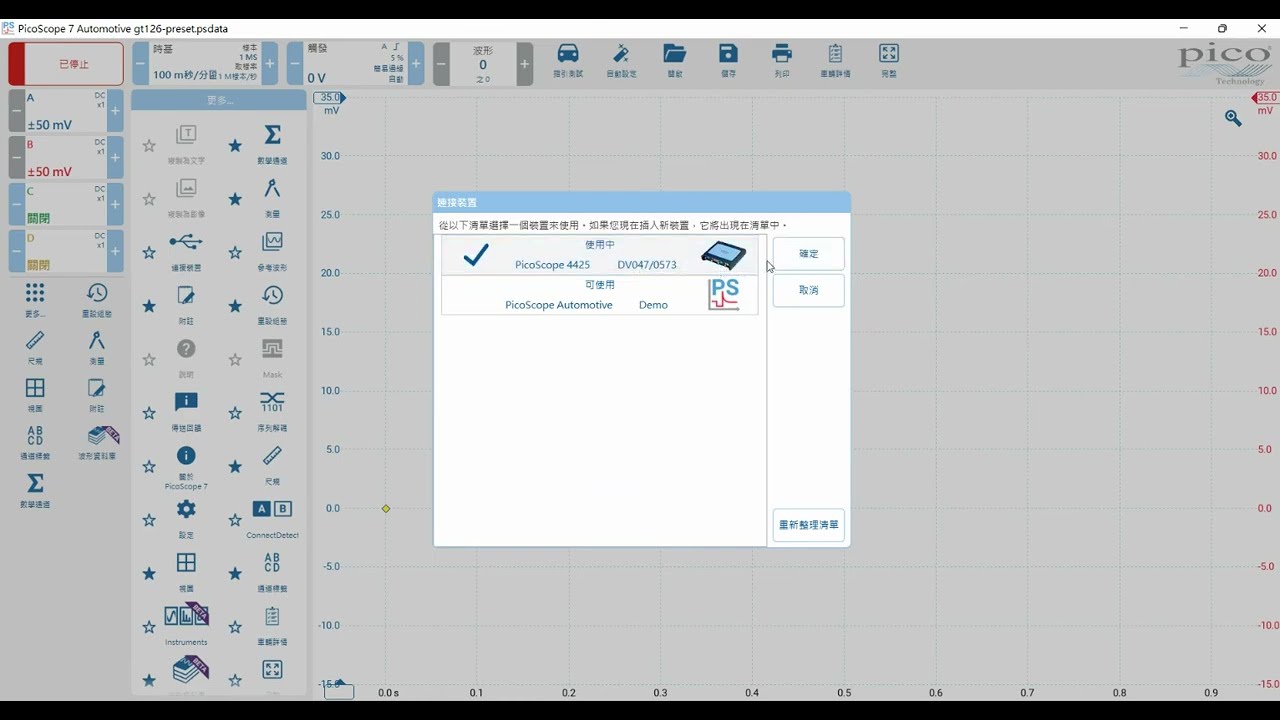Open channel C settings panel

(66, 204)
